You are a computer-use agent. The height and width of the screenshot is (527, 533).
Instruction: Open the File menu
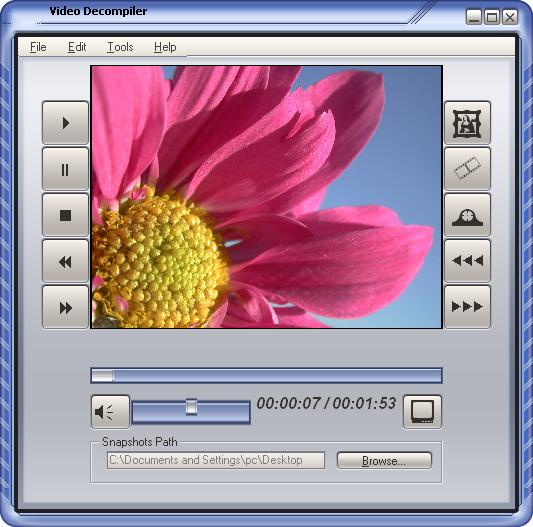point(38,47)
